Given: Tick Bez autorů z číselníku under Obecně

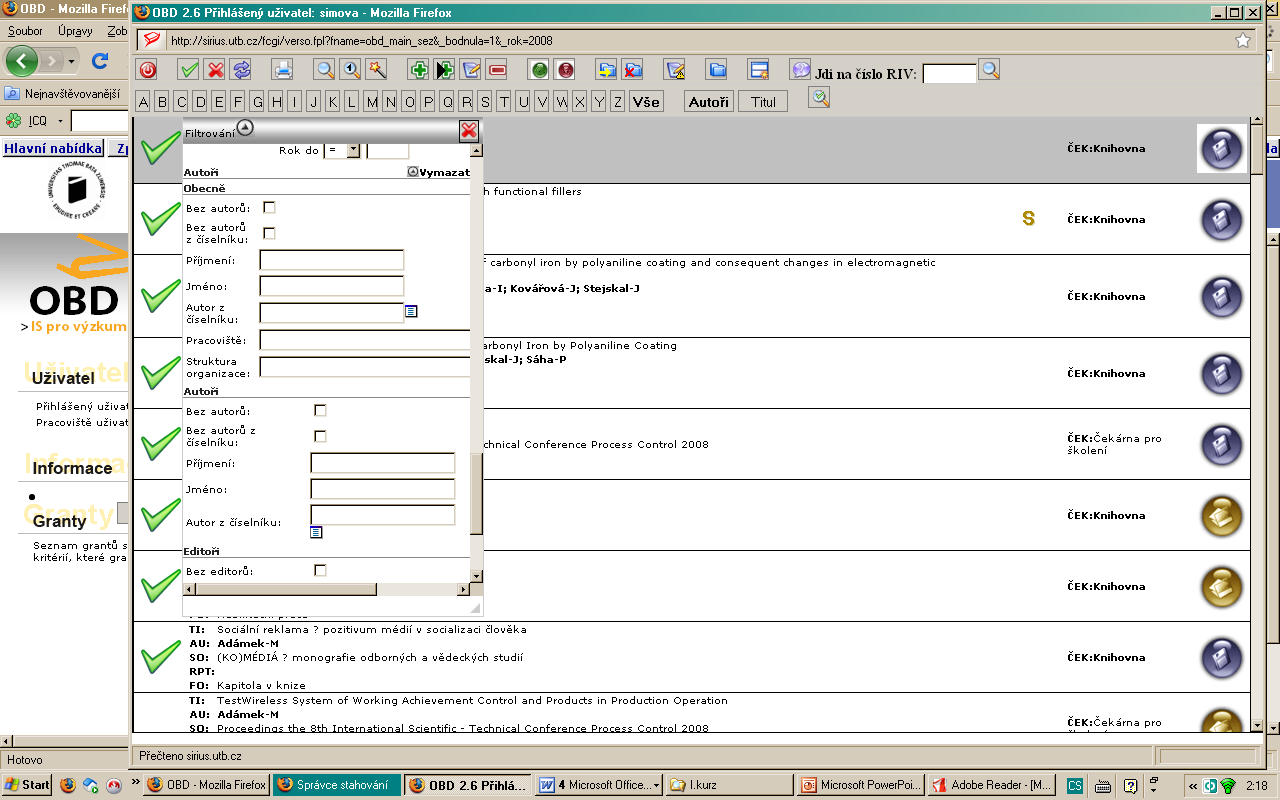Looking at the screenshot, I should click(x=269, y=233).
